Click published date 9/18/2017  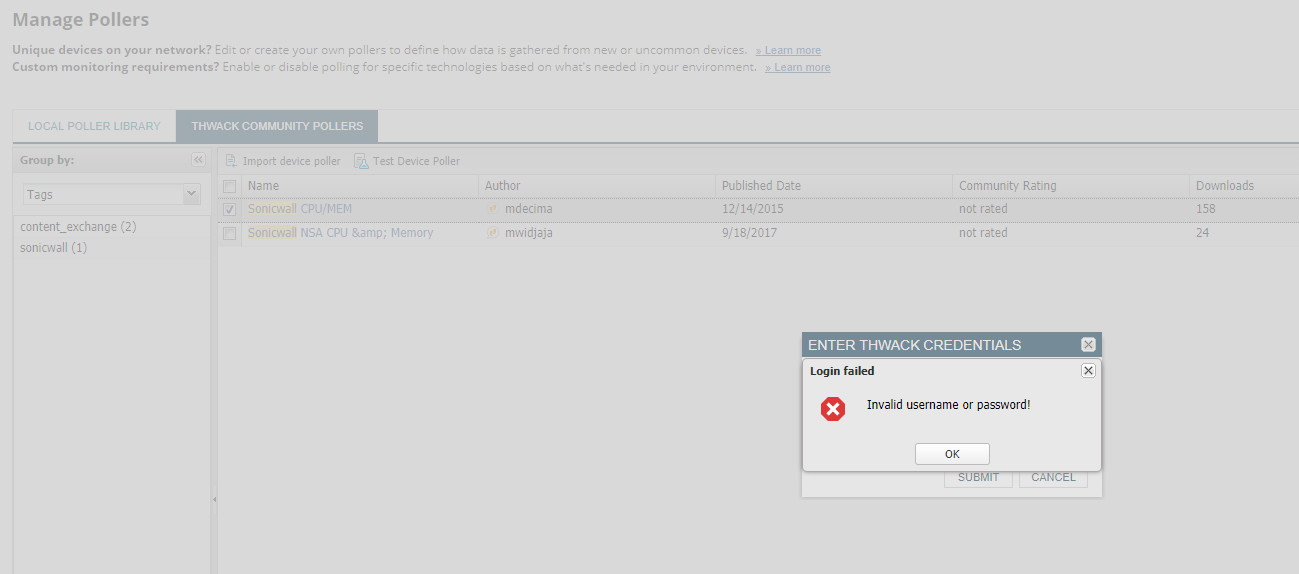click(749, 233)
